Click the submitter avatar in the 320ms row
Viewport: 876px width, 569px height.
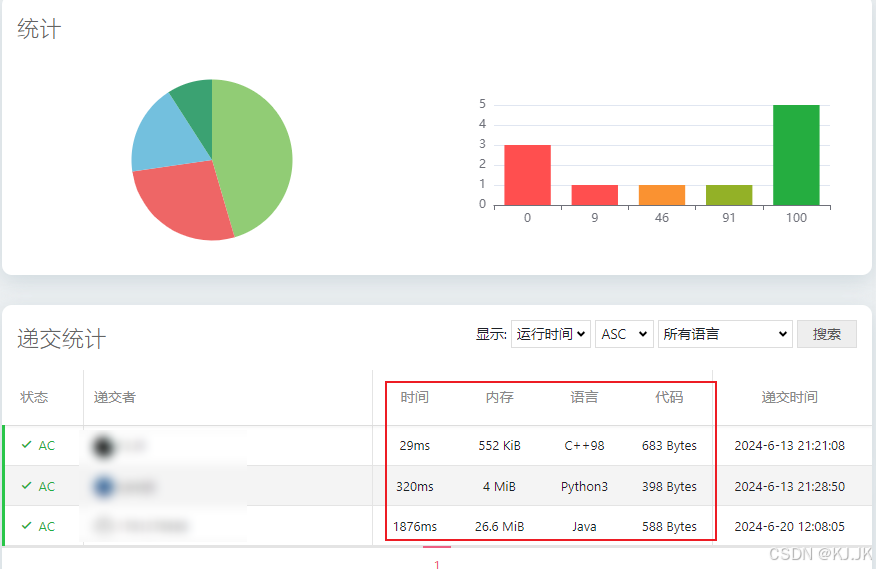coord(104,486)
